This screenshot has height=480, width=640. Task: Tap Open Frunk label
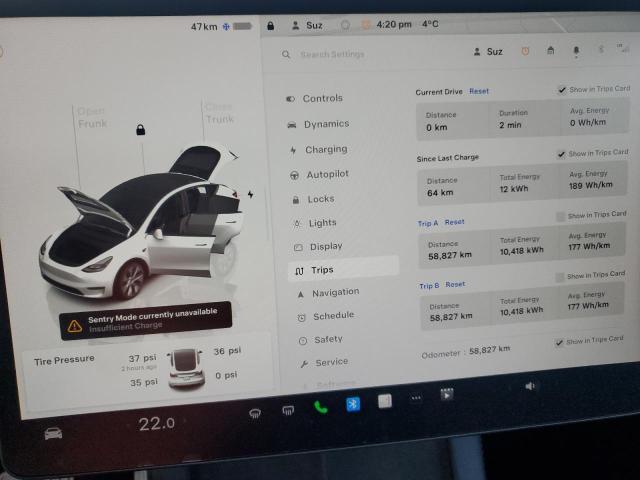click(92, 117)
